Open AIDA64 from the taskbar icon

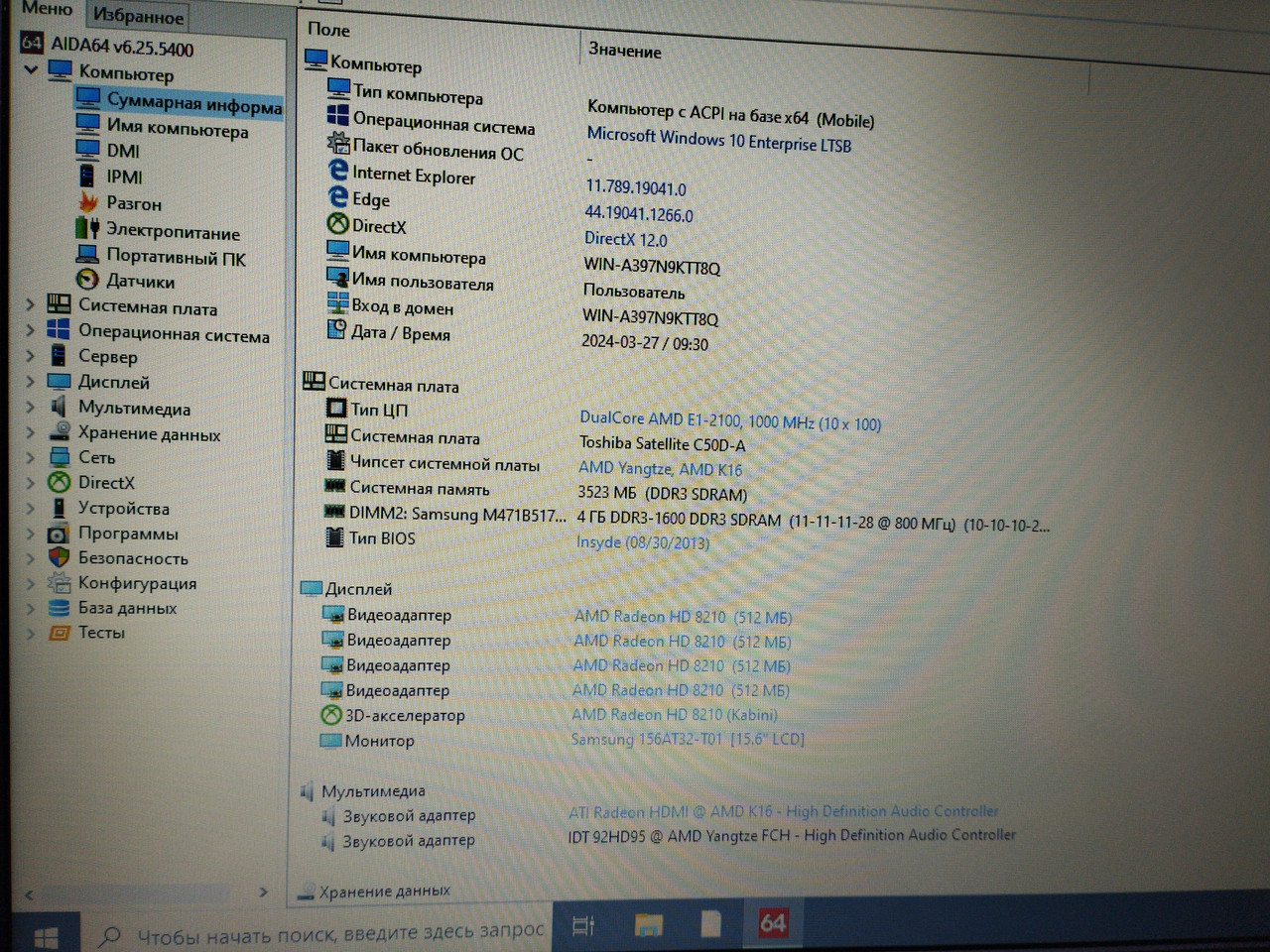[x=772, y=924]
